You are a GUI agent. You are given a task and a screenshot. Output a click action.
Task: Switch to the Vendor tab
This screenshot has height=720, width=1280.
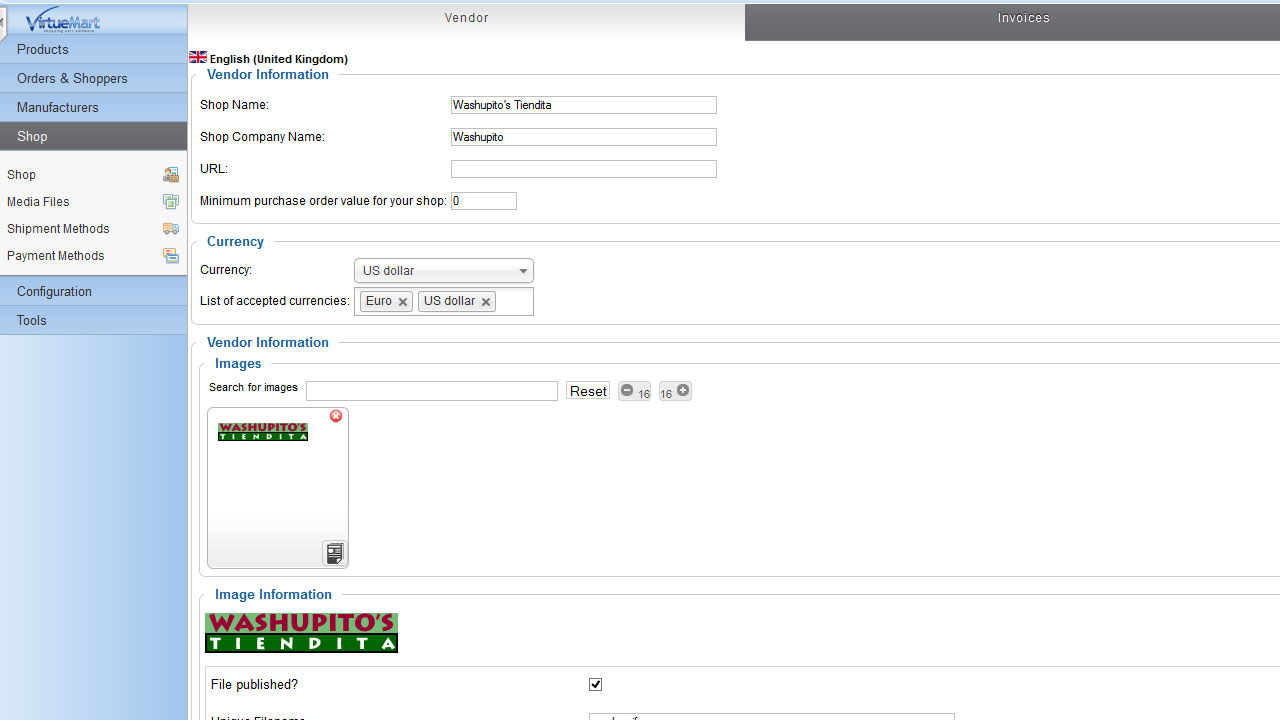[x=466, y=21]
